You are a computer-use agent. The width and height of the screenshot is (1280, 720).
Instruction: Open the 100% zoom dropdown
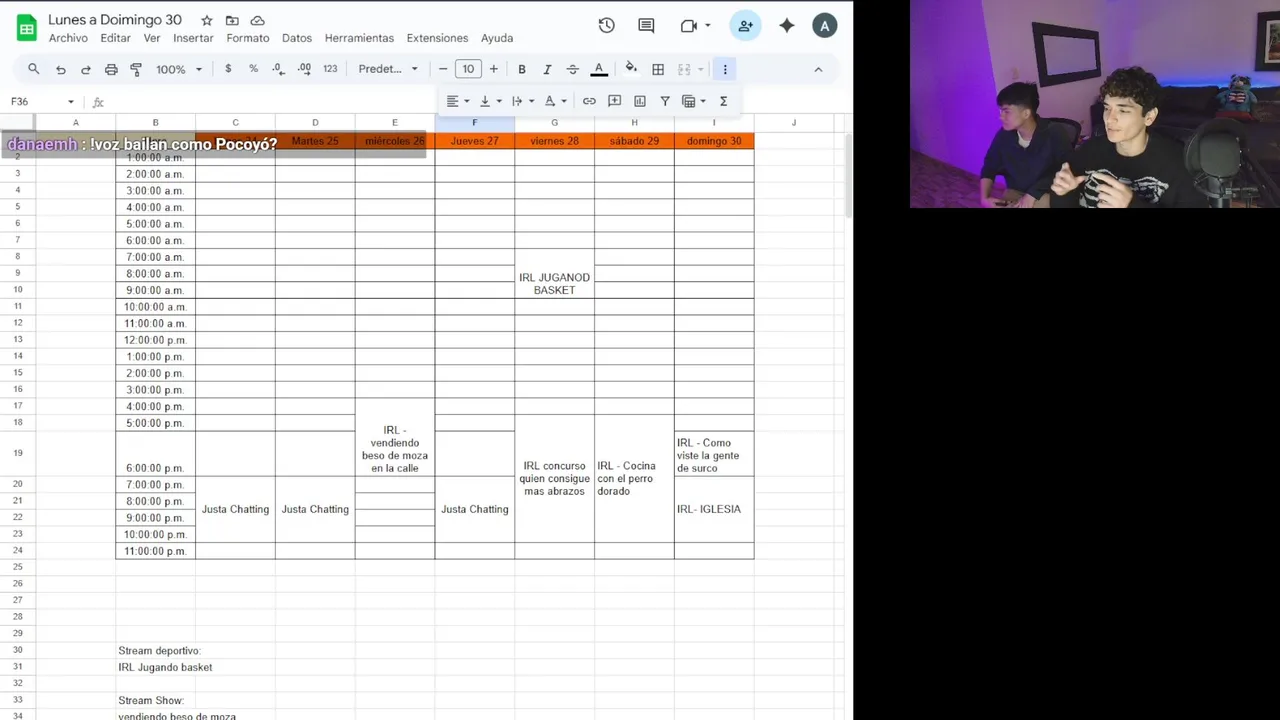coord(179,69)
